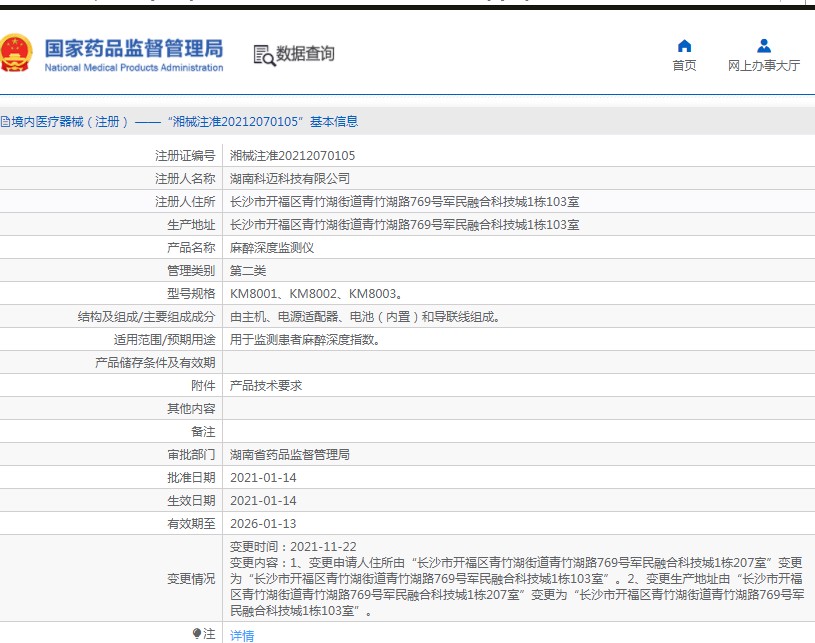The height and width of the screenshot is (643, 815).
Task: Click the 由主机、电源适配器 composition text
Action: pos(365,317)
